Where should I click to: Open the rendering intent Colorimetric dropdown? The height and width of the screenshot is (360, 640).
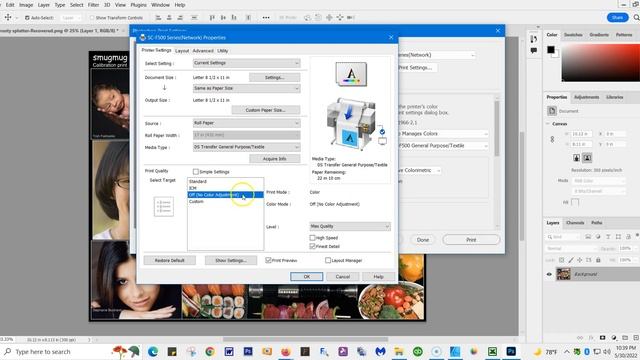[420, 170]
